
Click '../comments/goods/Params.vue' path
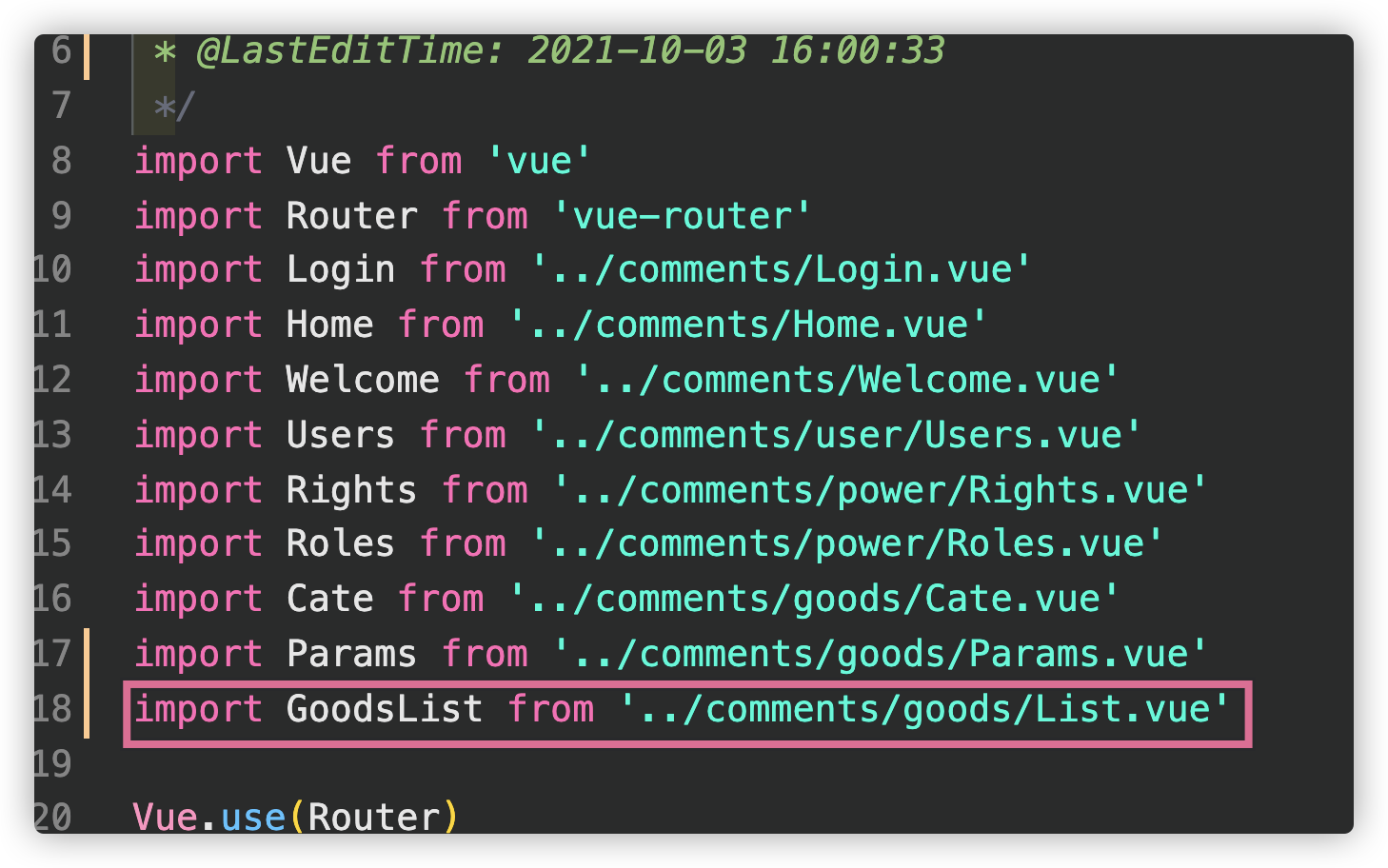[880, 654]
